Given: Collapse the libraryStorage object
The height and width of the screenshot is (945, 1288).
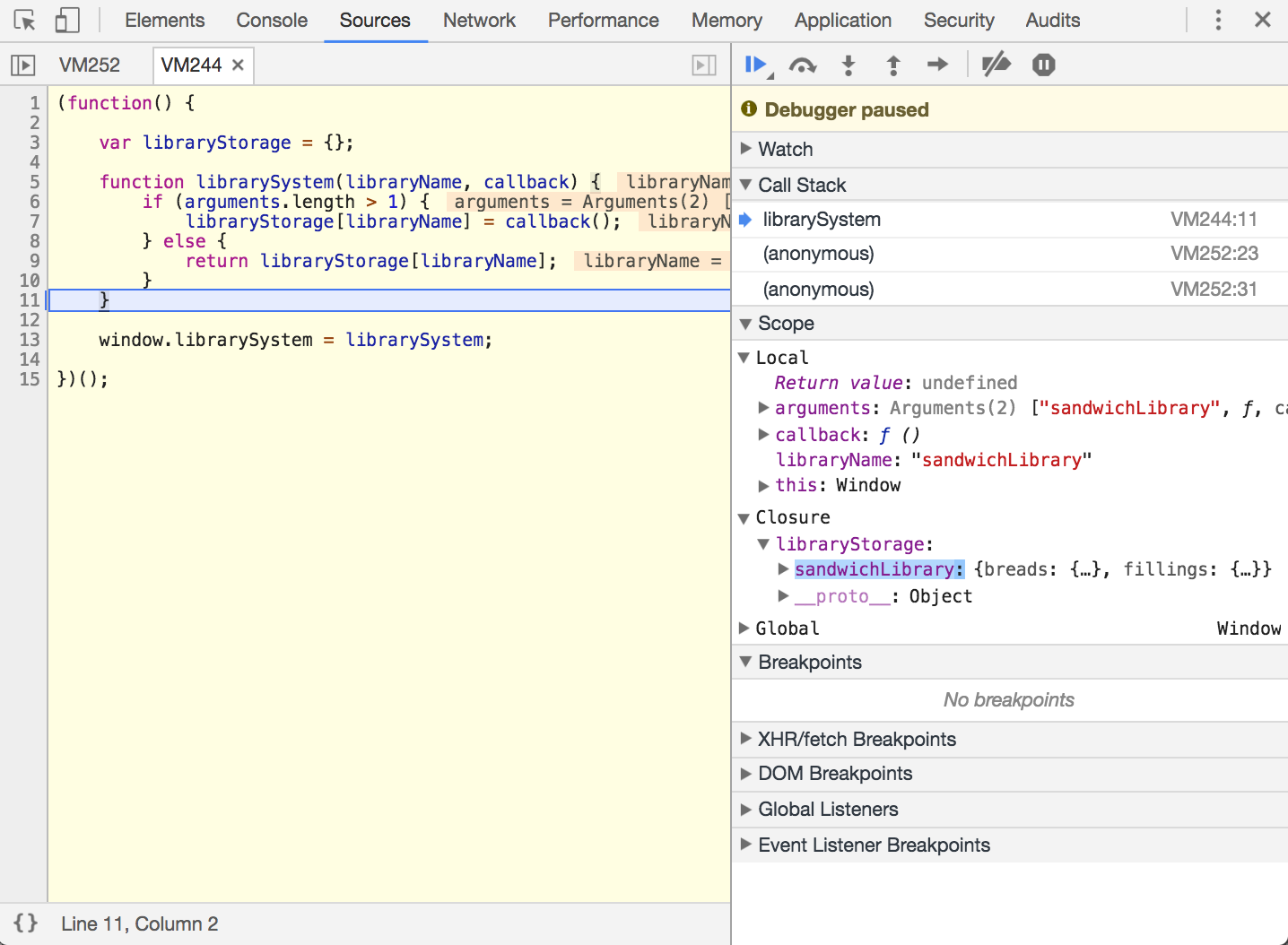Looking at the screenshot, I should [x=763, y=544].
